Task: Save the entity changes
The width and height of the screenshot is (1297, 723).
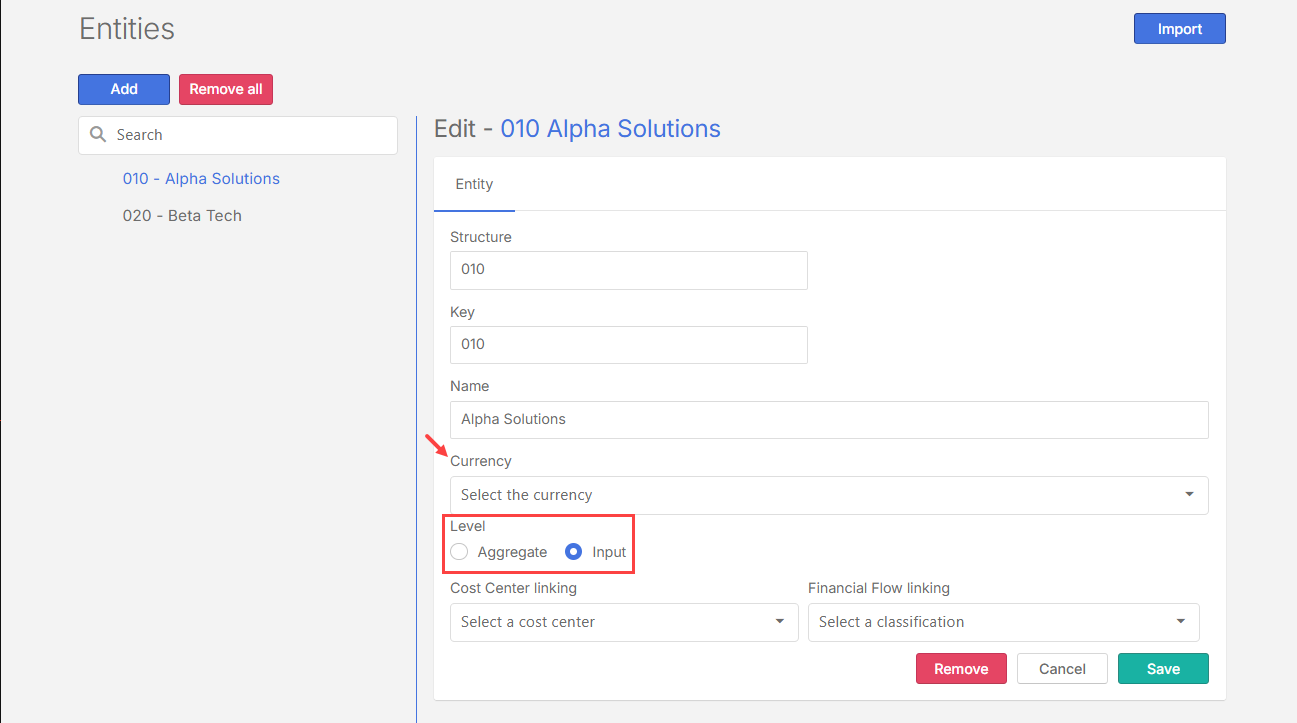Action: (x=1163, y=669)
